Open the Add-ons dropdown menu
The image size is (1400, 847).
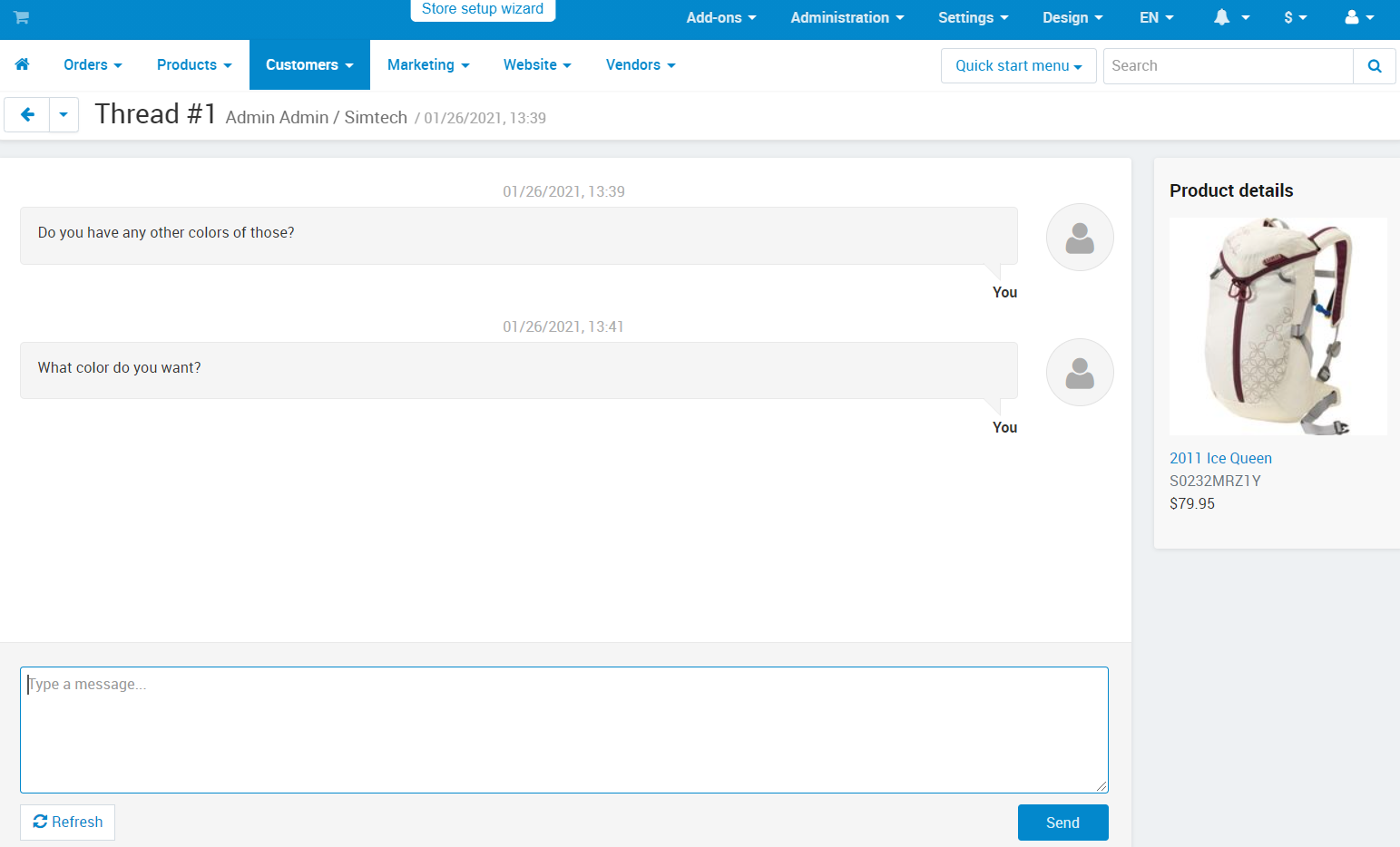[x=721, y=17]
